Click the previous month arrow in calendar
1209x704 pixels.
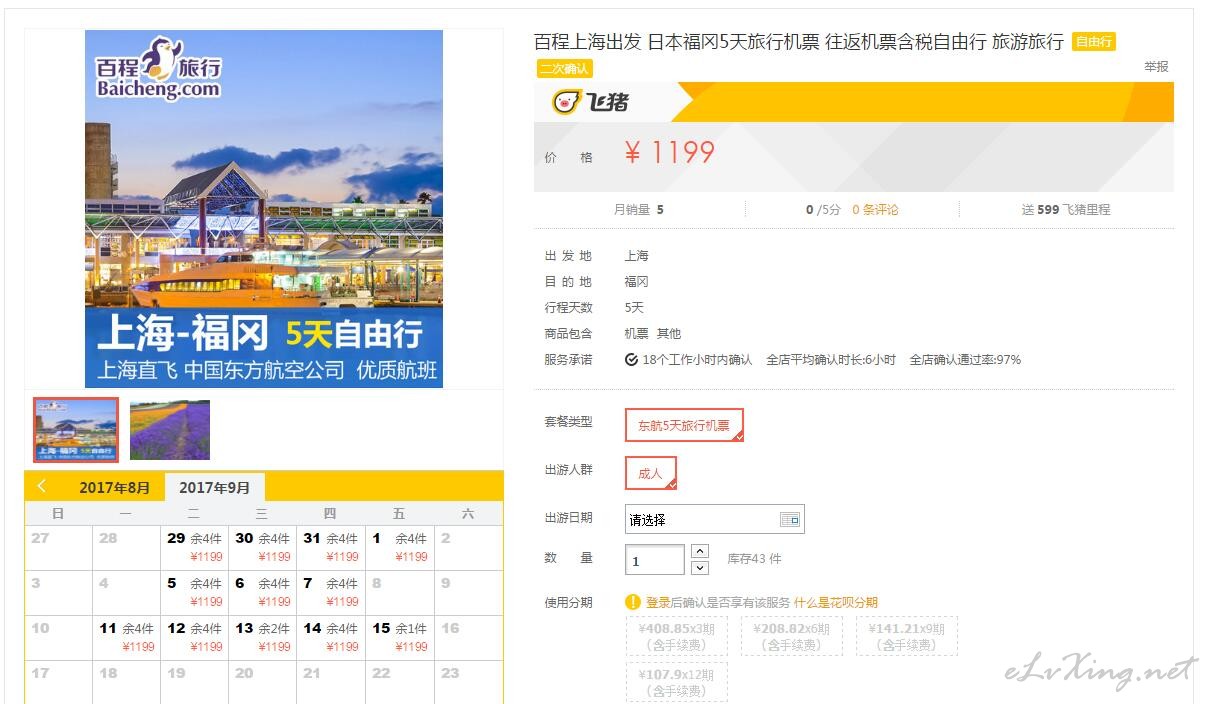tap(42, 486)
